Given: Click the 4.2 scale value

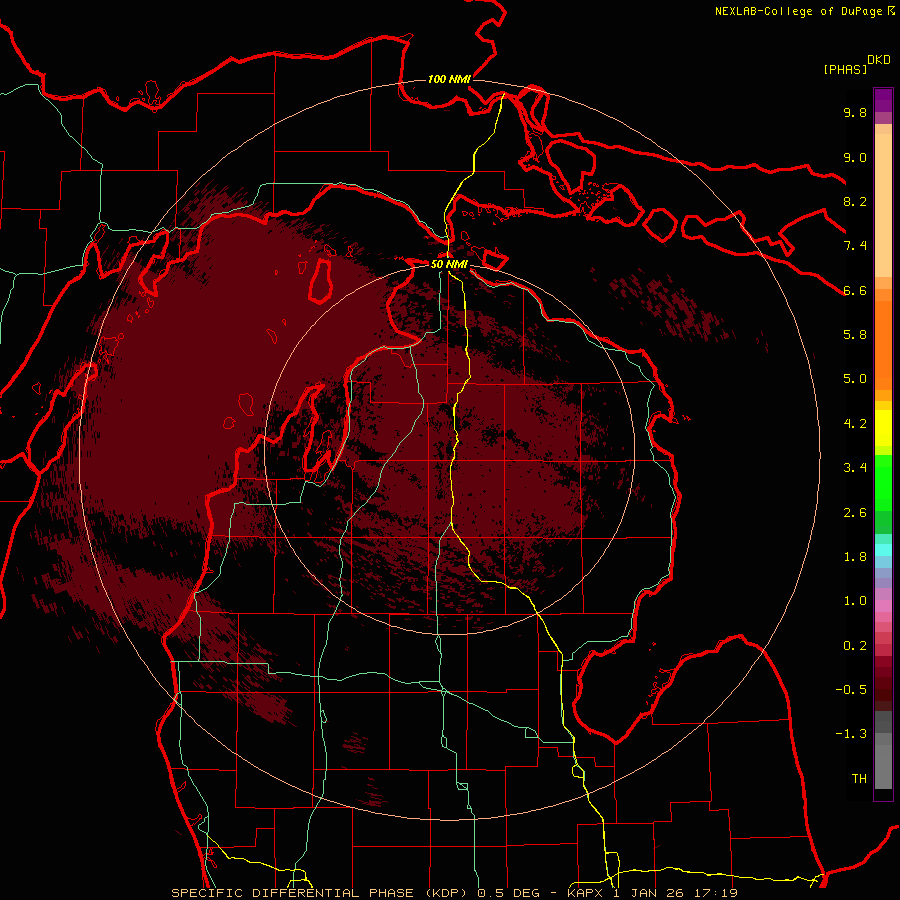Looking at the screenshot, I should 855,424.
